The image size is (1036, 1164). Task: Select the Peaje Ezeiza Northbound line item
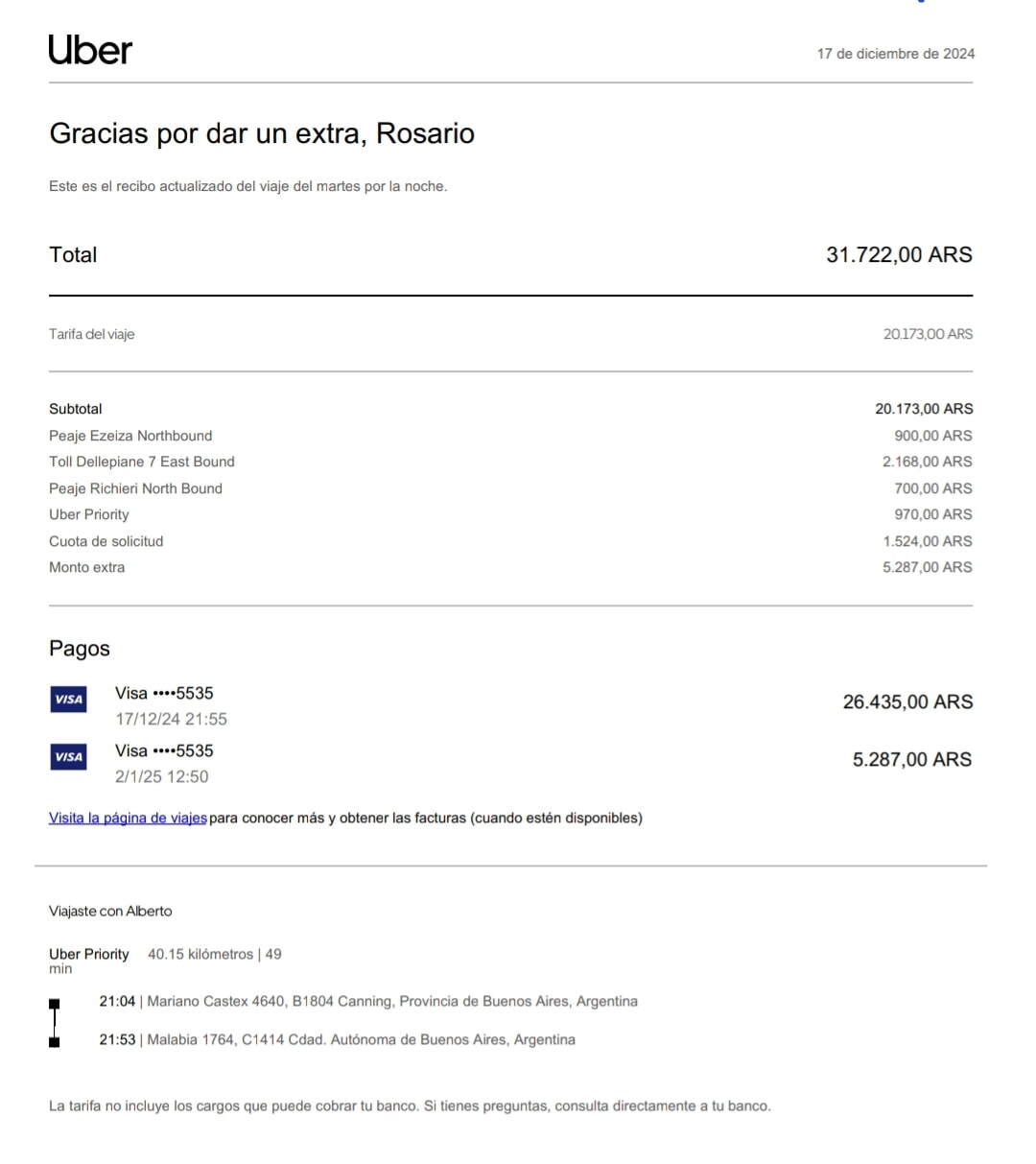click(x=130, y=436)
